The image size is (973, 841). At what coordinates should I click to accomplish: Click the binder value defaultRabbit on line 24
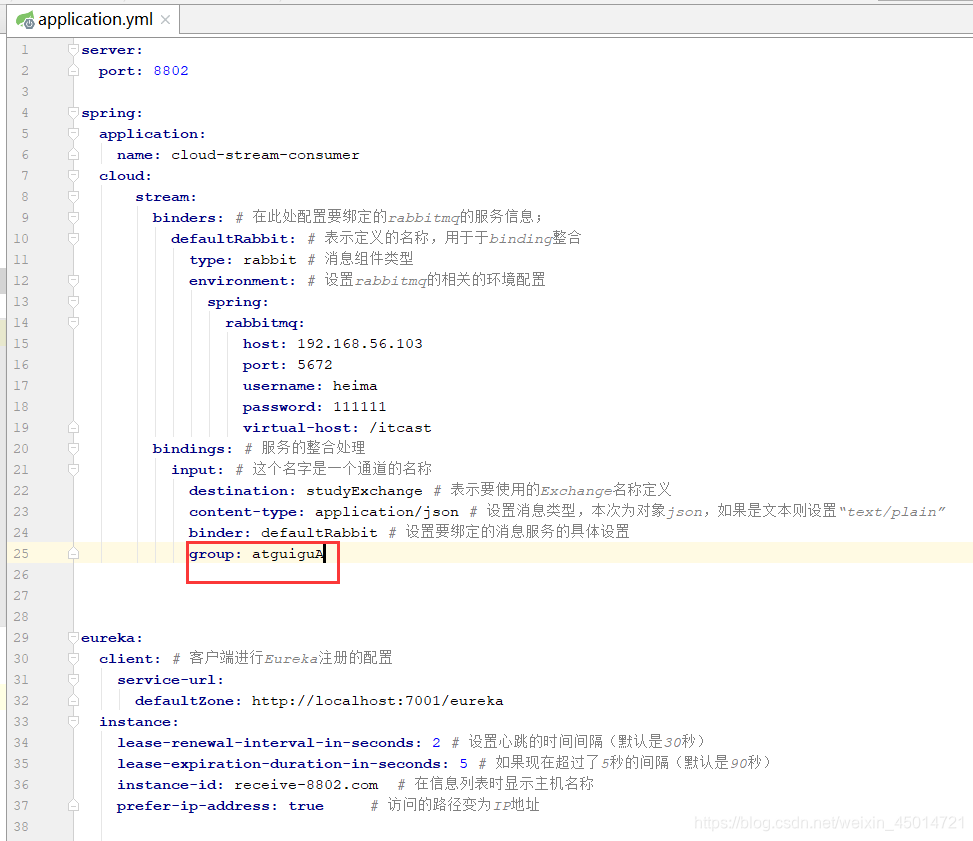(319, 533)
